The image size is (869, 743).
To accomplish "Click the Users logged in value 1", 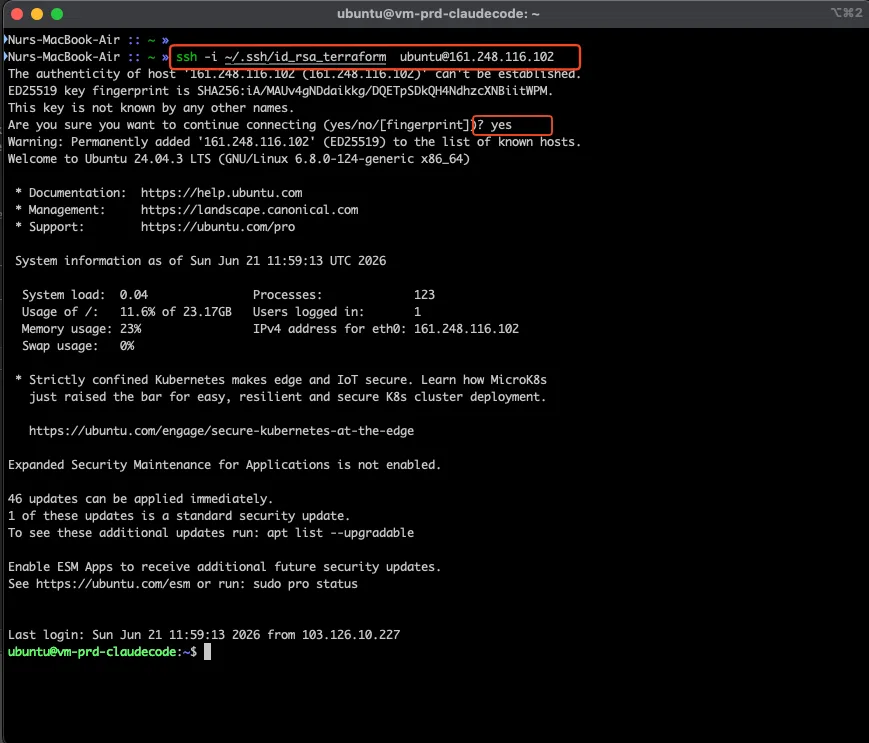I will coord(417,312).
